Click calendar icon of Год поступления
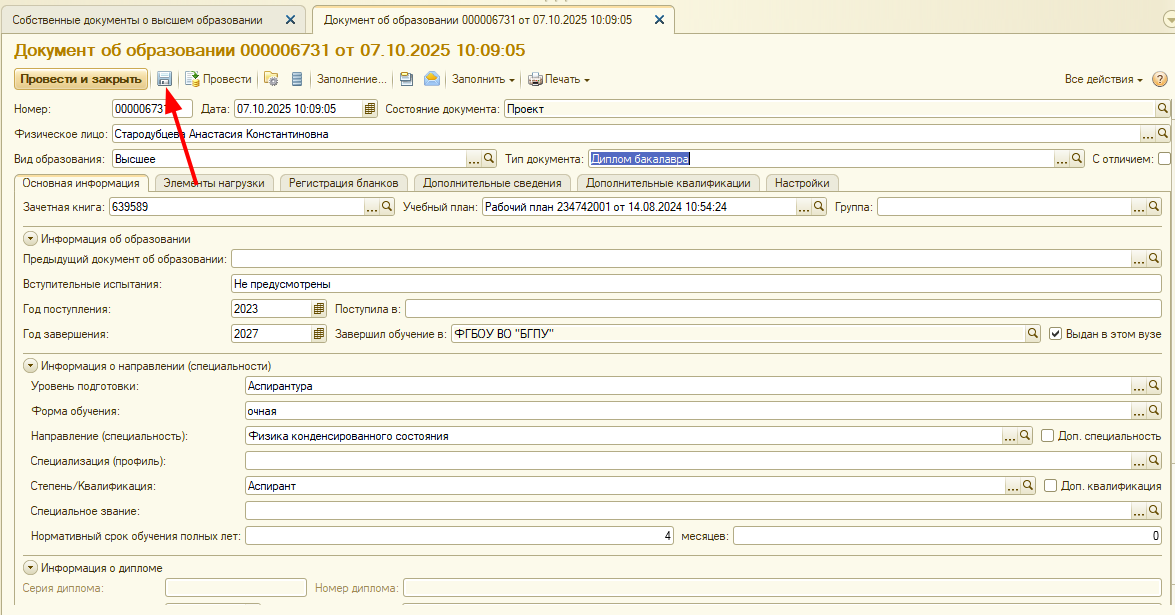 (x=319, y=309)
